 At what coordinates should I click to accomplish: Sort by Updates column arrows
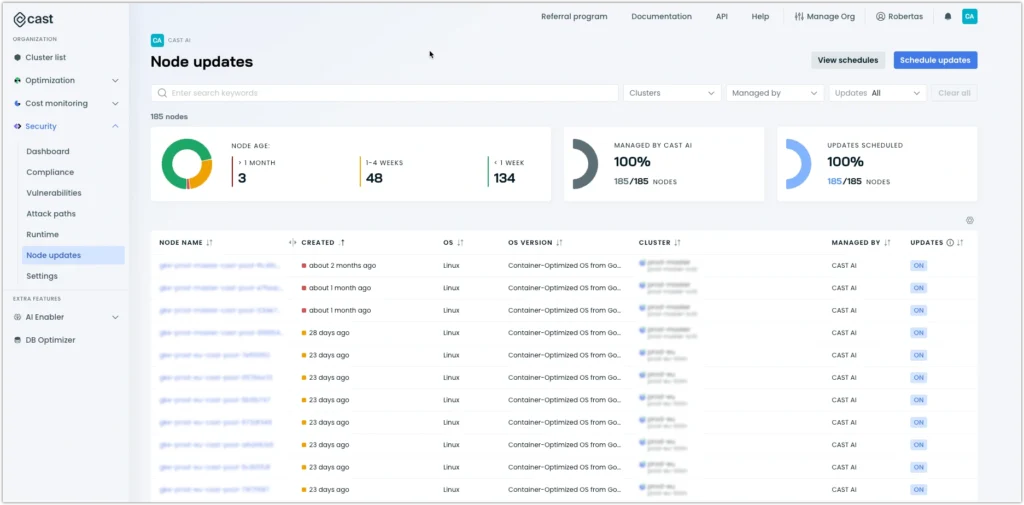pos(960,242)
